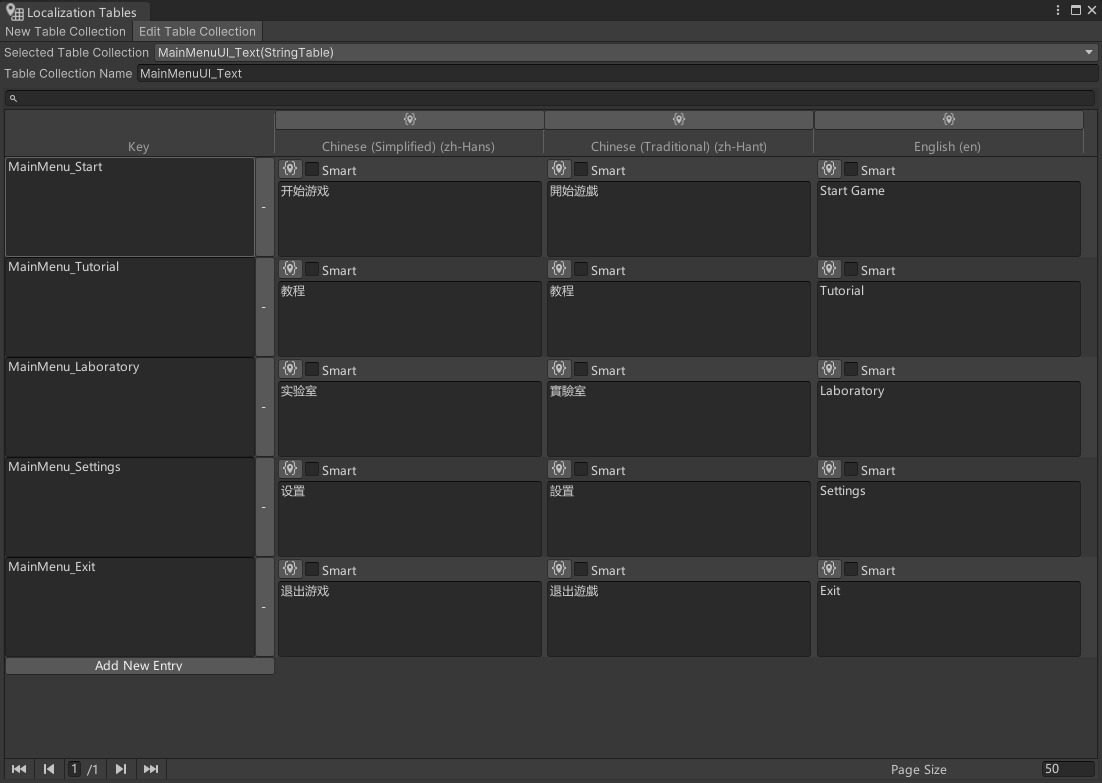Edit the '开始游戏' Simplified Chinese translation
Screen dimensions: 1102x783
410,219
